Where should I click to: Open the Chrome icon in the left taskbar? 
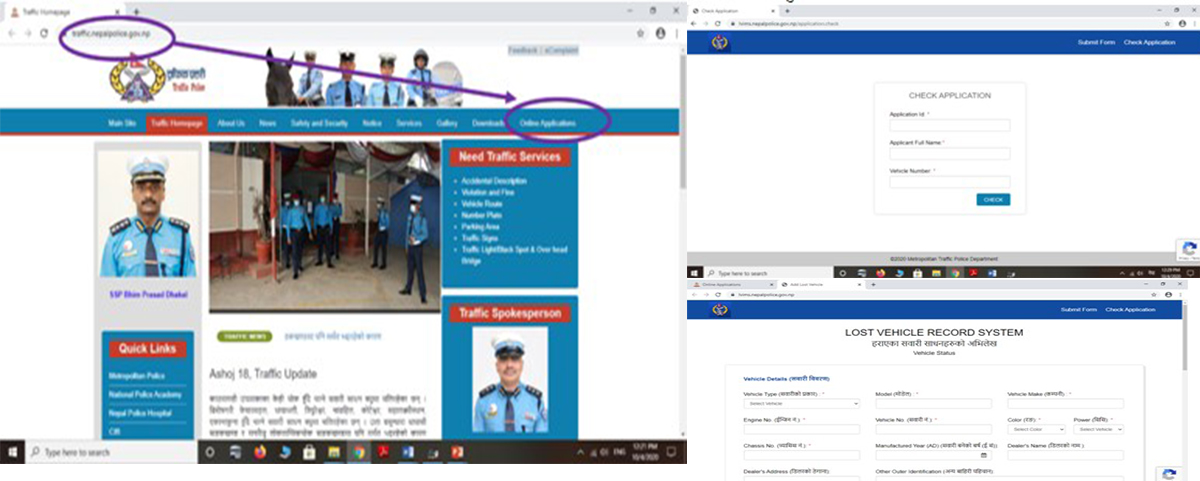pos(358,452)
